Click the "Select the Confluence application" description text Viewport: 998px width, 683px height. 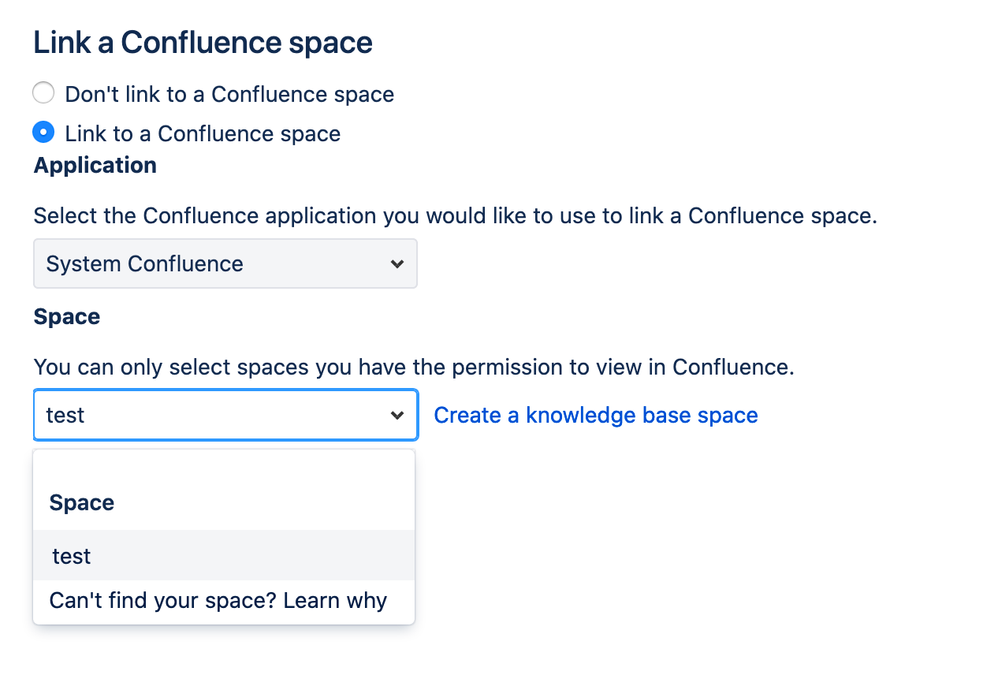(455, 216)
